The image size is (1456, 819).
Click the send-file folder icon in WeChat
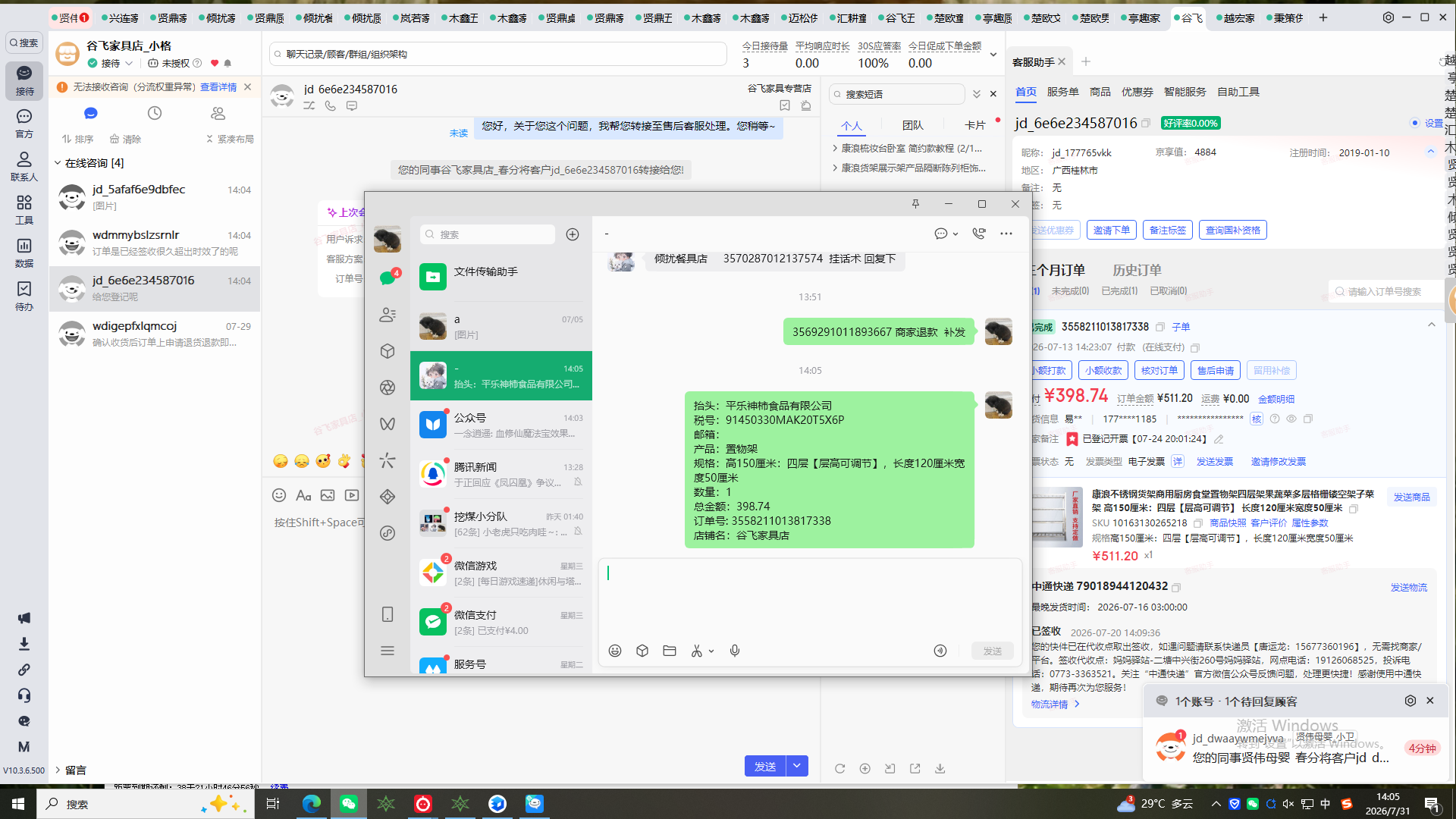point(670,651)
